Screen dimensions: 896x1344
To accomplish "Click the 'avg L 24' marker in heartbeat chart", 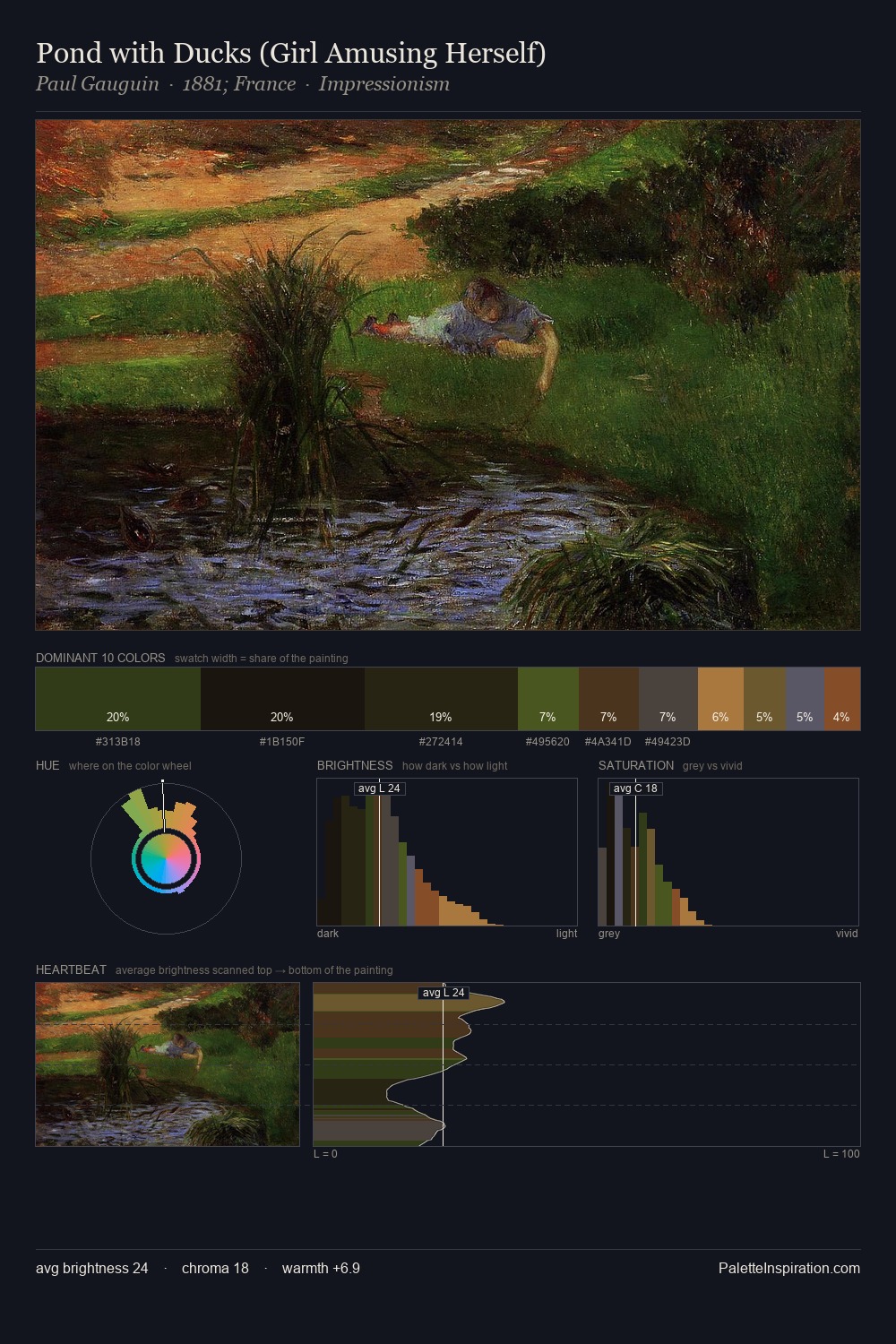I will pyautogui.click(x=444, y=993).
